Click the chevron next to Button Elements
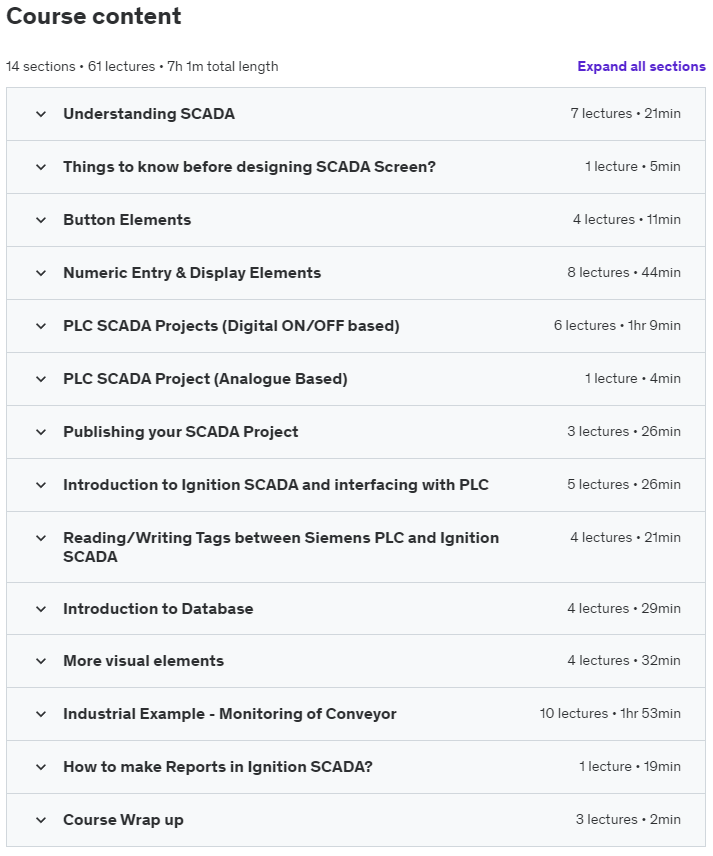The height and width of the screenshot is (856, 713). [41, 220]
